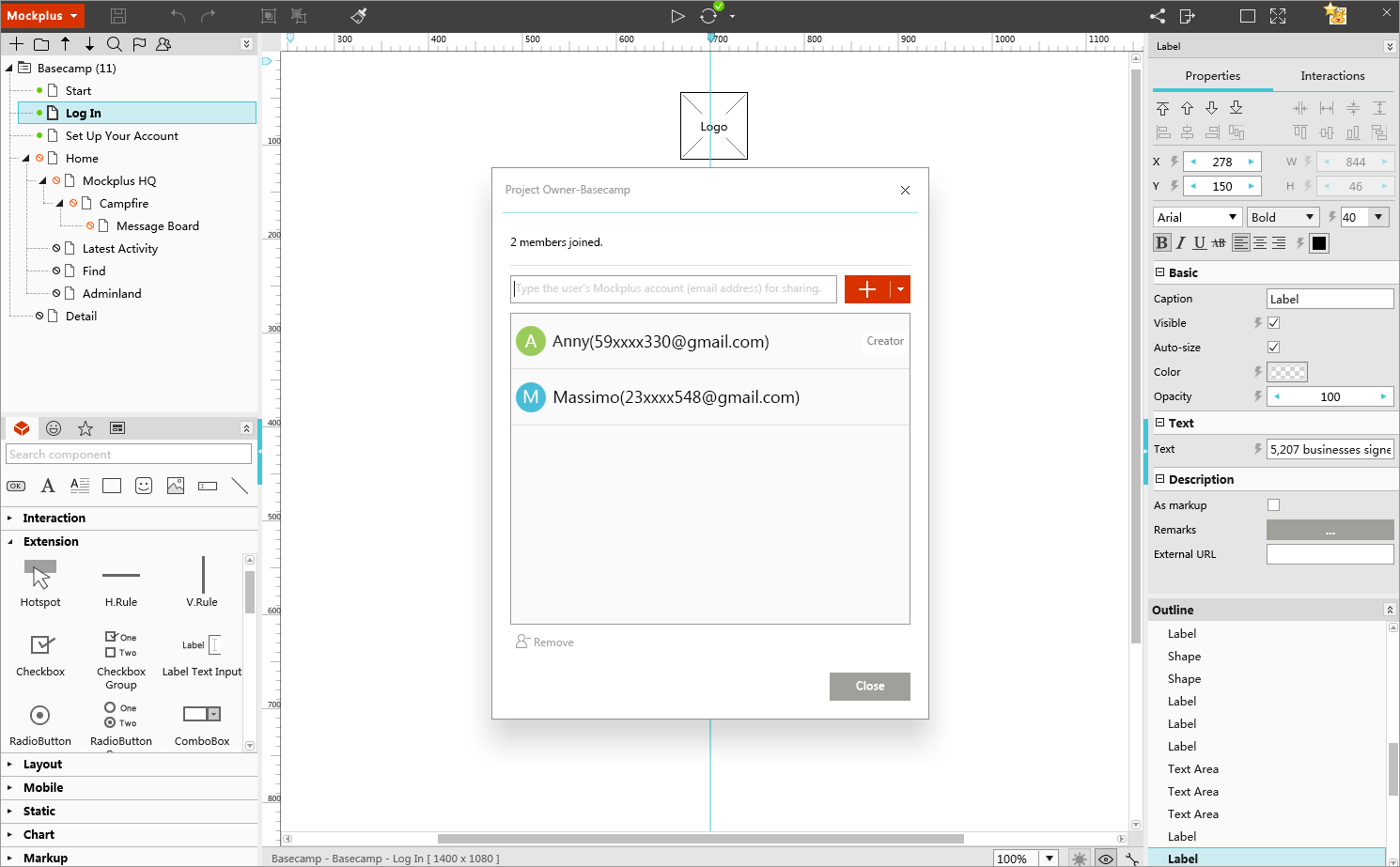The image size is (1400, 867).
Task: Select the Button component (OK icon)
Action: [x=16, y=486]
